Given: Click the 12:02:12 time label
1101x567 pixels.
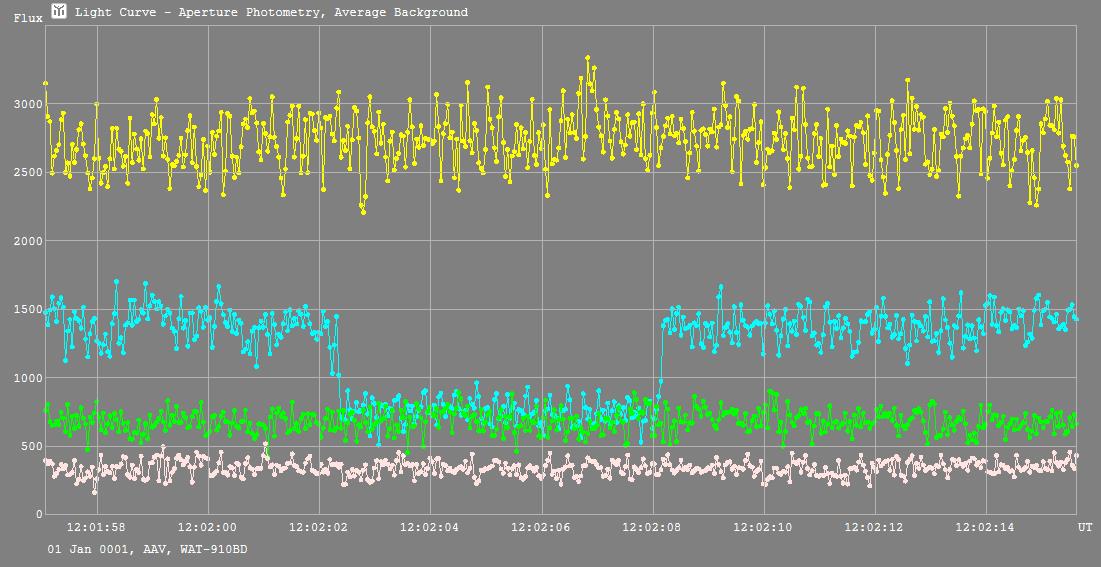Looking at the screenshot, I should (875, 527).
